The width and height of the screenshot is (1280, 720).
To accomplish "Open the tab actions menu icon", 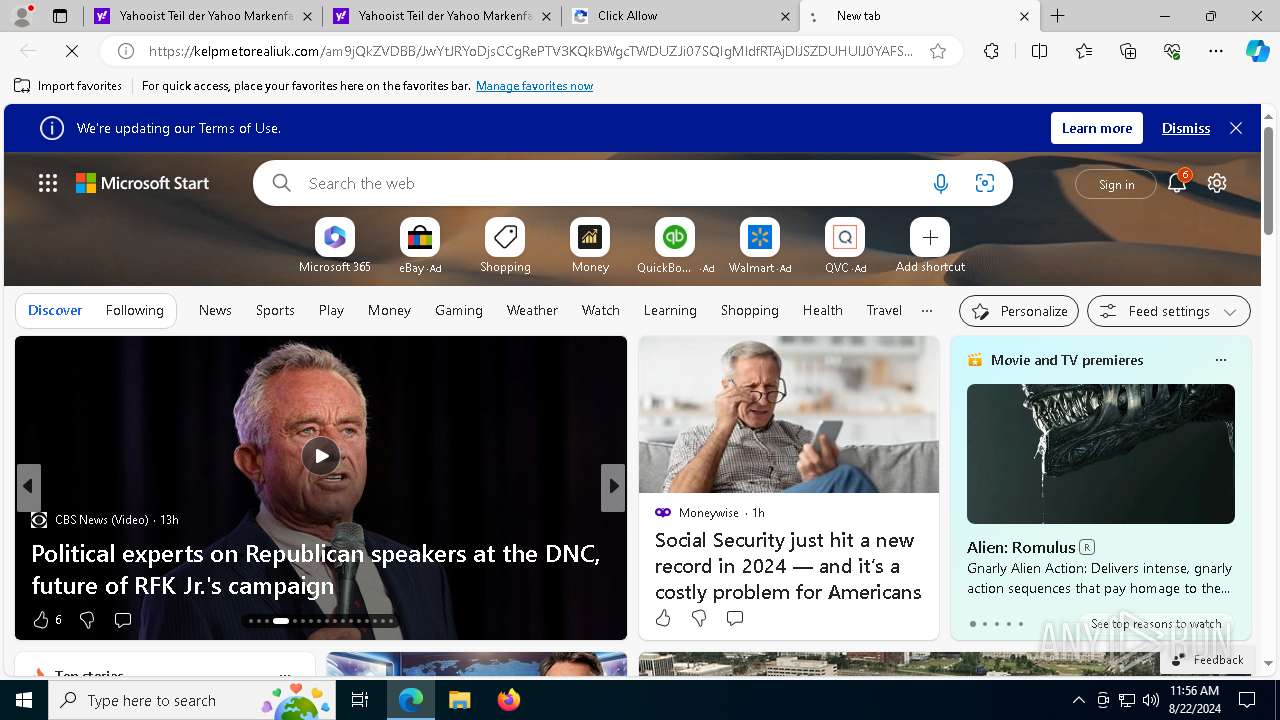I will [60, 16].
